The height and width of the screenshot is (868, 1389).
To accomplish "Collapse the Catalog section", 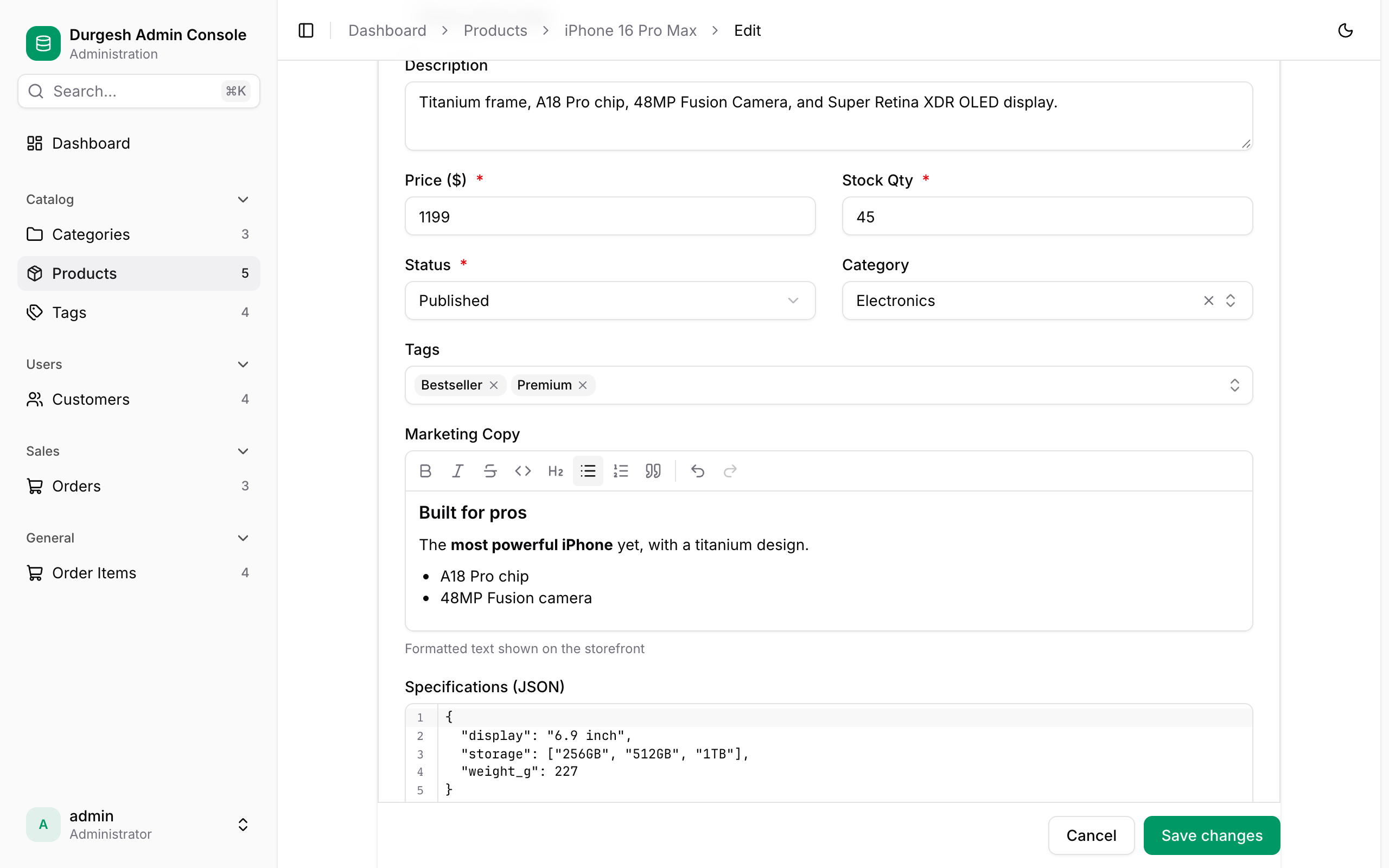I will (138, 200).
